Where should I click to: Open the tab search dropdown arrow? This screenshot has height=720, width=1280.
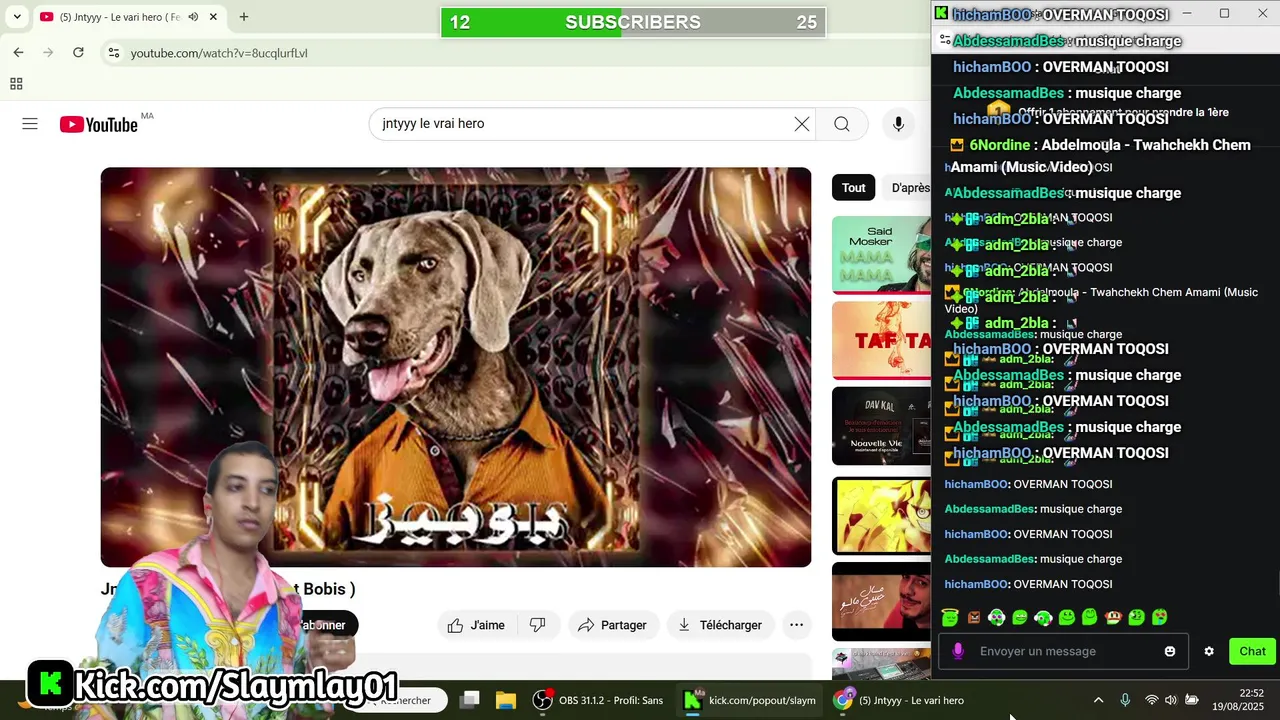[17, 17]
